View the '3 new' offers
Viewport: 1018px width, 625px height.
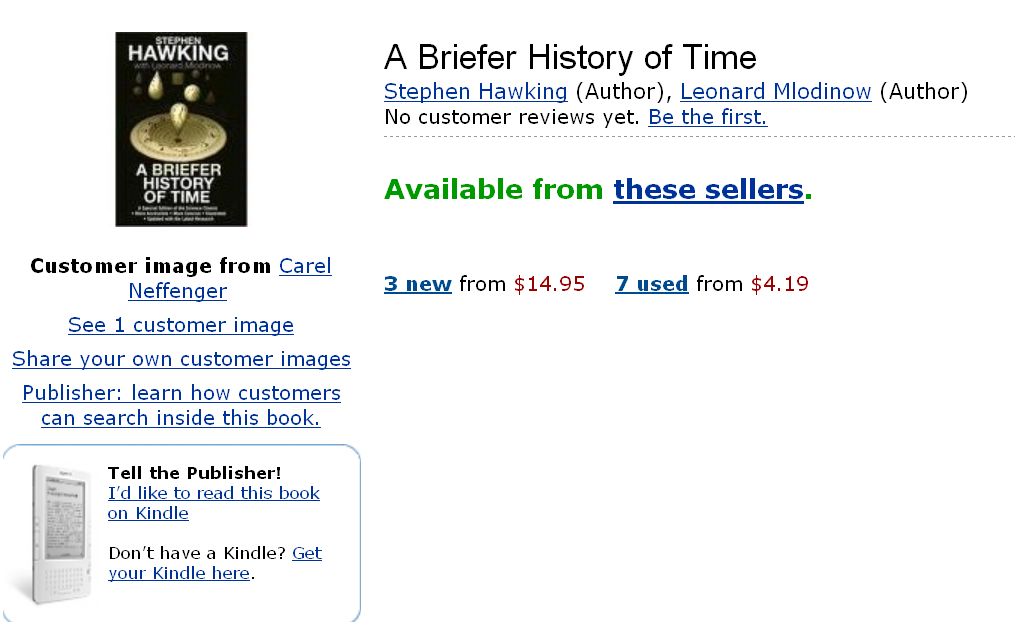point(417,284)
